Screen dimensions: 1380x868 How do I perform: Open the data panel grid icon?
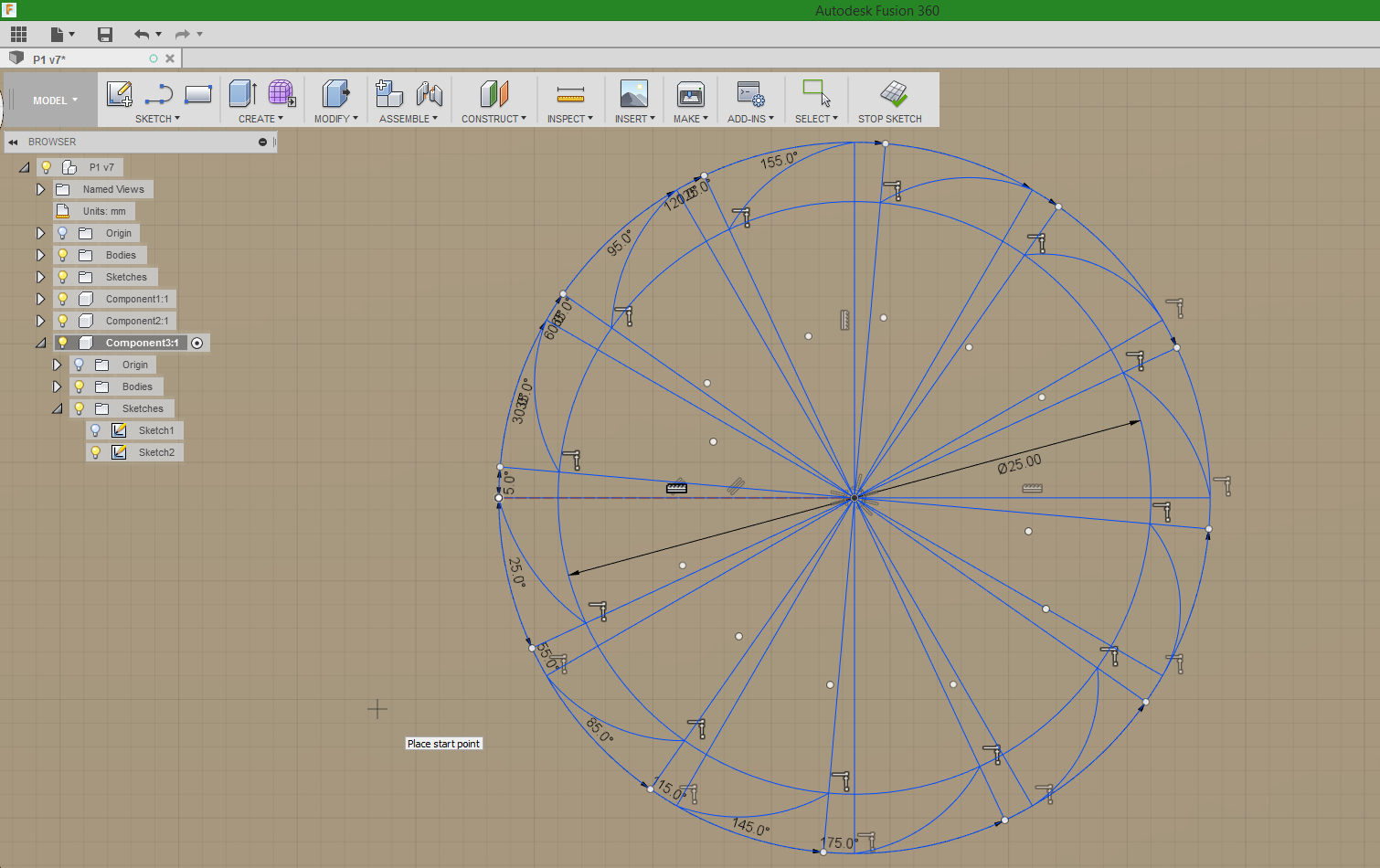pyautogui.click(x=18, y=35)
